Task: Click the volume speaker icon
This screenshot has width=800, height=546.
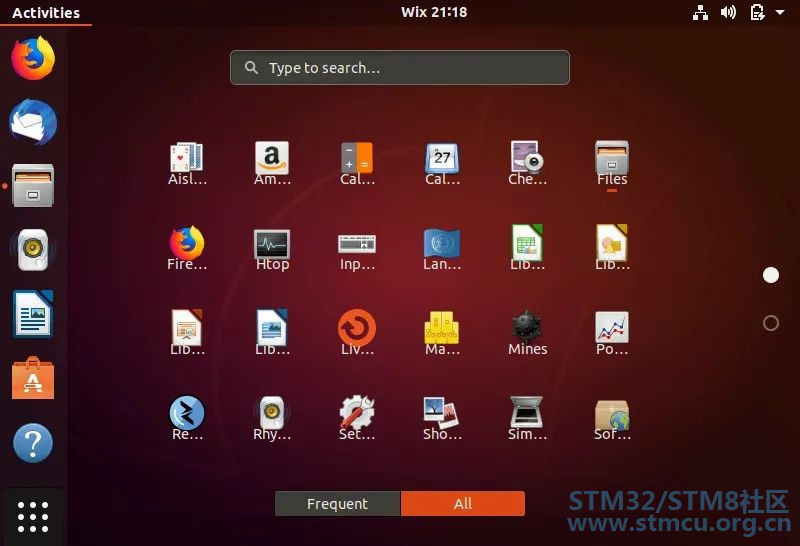Action: [x=728, y=12]
